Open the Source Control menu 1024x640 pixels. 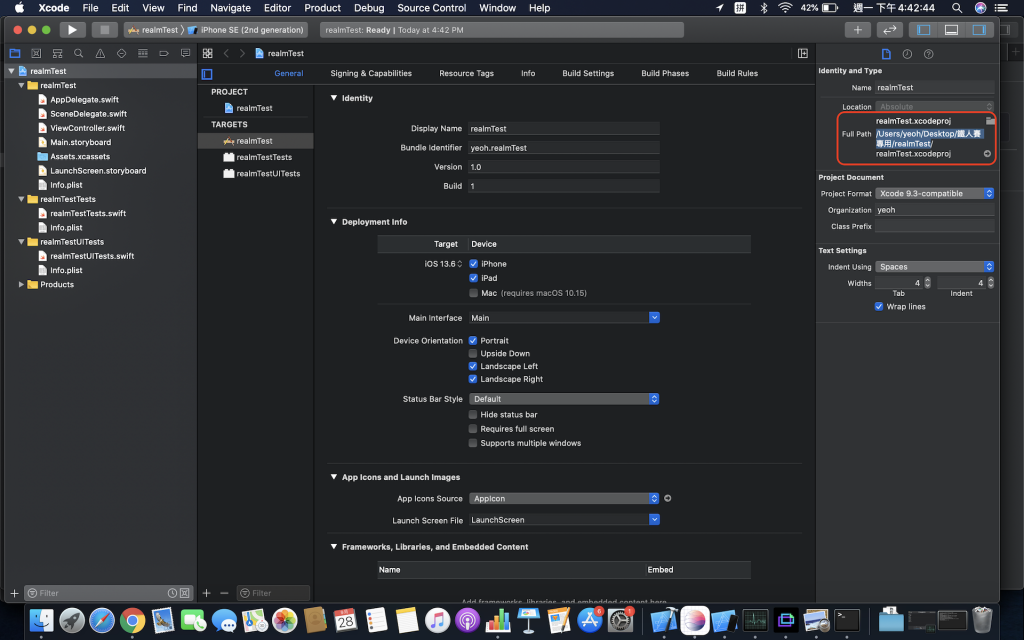pyautogui.click(x=432, y=8)
